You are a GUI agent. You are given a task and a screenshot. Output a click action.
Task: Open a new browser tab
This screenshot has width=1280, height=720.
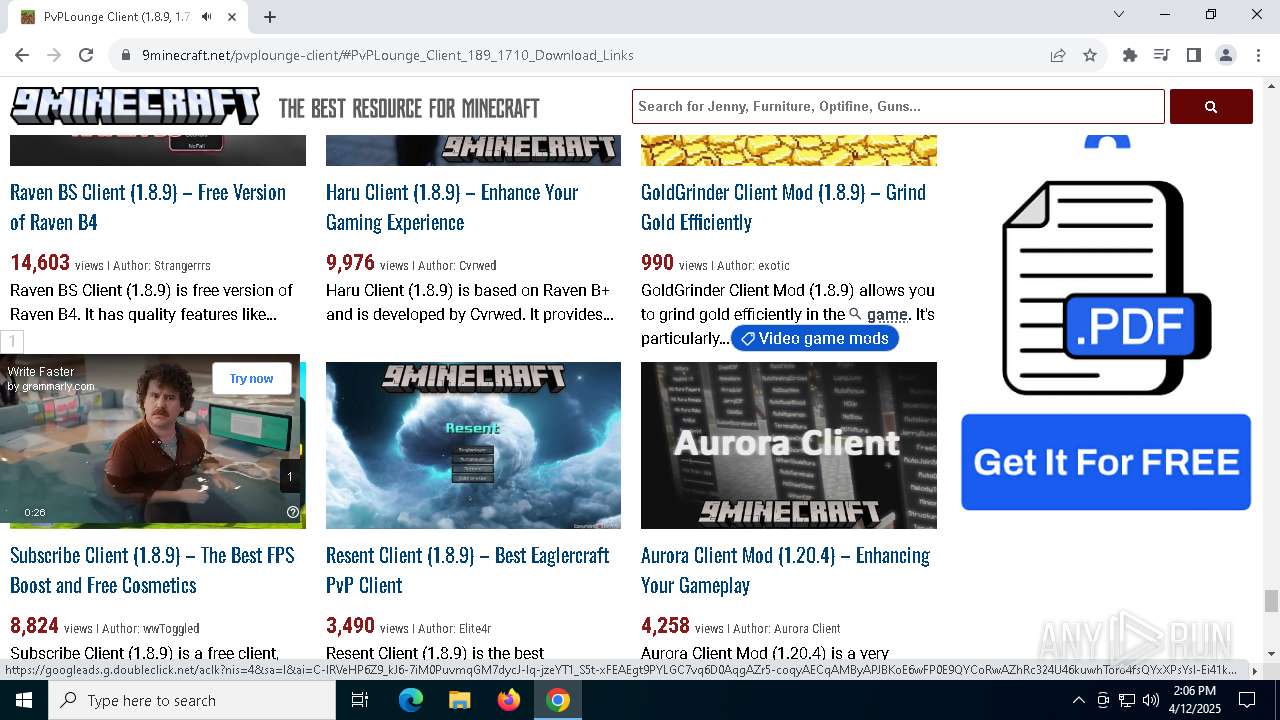[x=270, y=16]
